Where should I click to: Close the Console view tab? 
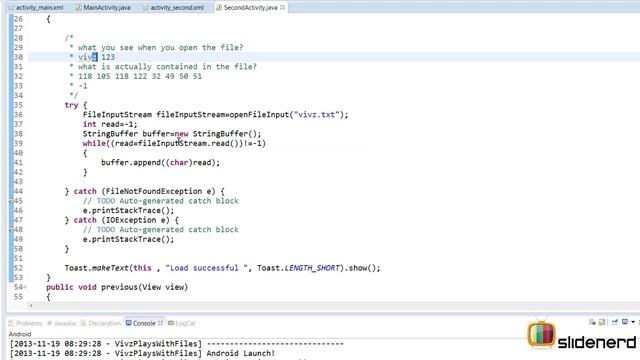point(160,323)
